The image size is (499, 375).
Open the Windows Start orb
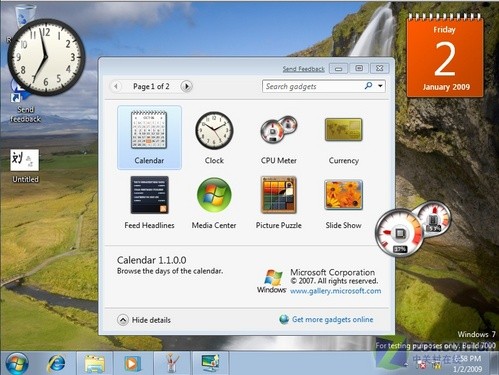[x=16, y=363]
